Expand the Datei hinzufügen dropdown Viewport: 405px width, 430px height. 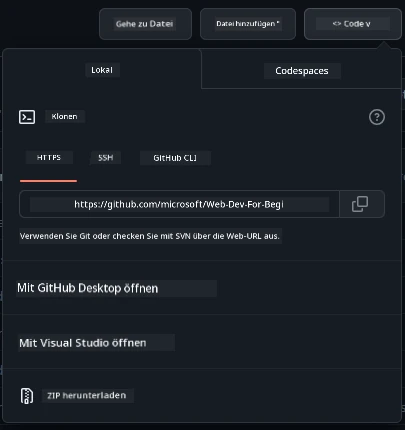tap(248, 24)
